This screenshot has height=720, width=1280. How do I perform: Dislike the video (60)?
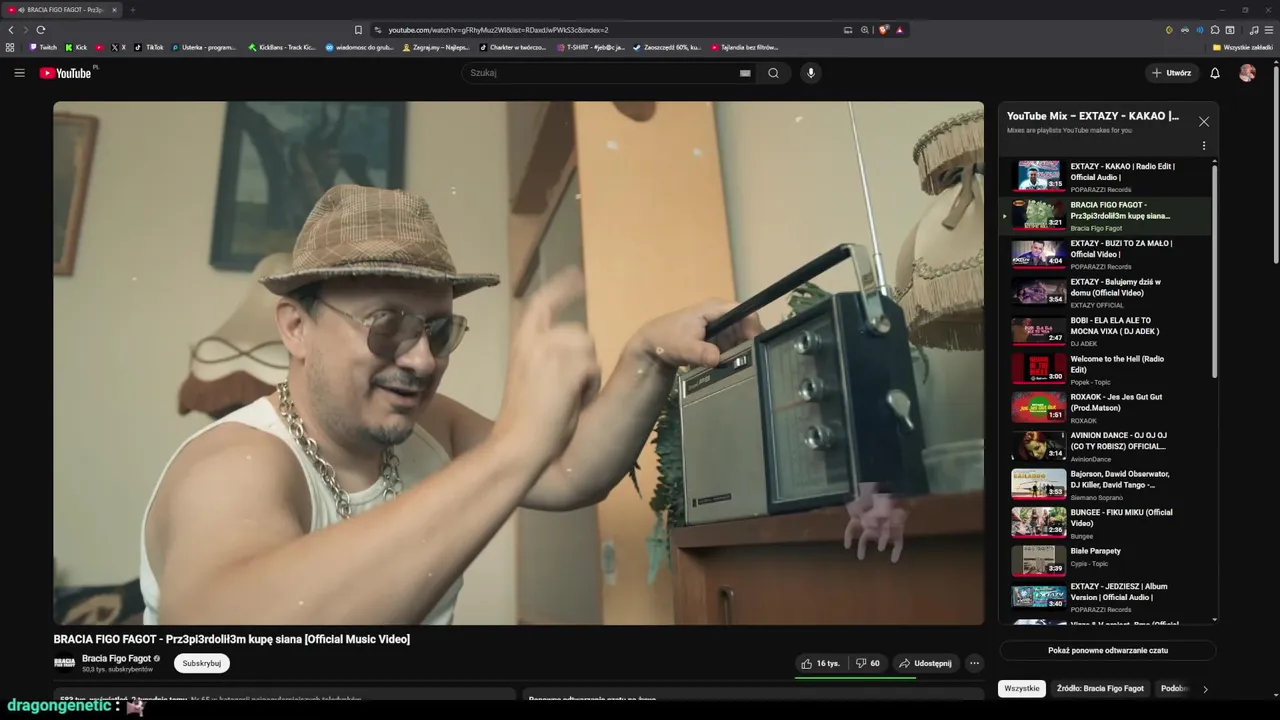click(868, 663)
